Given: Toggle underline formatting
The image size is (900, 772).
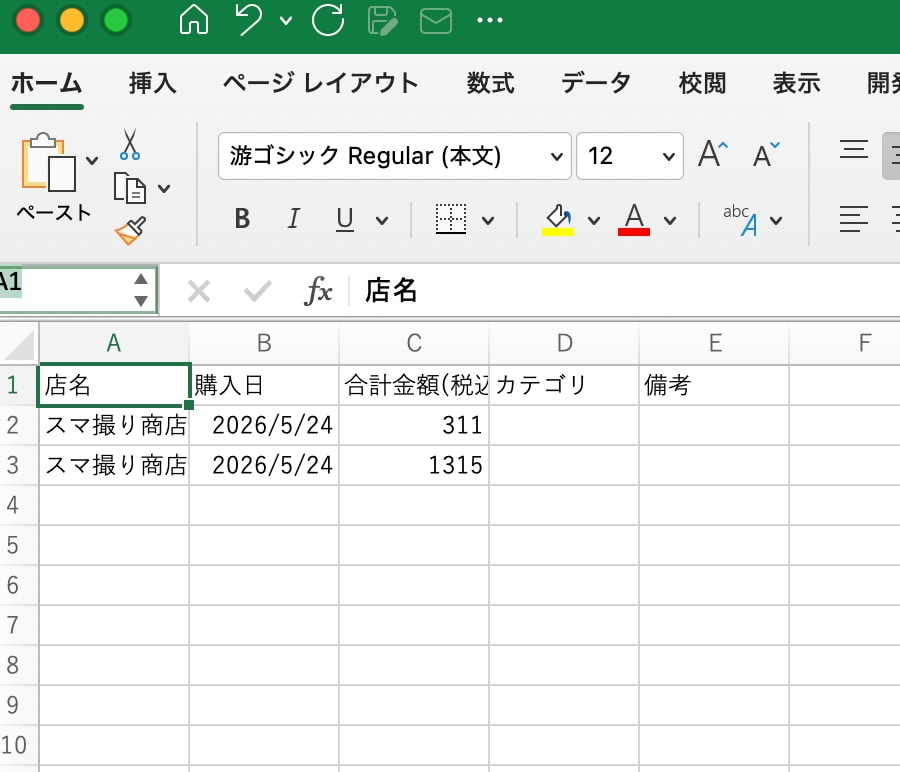Looking at the screenshot, I should [344, 219].
